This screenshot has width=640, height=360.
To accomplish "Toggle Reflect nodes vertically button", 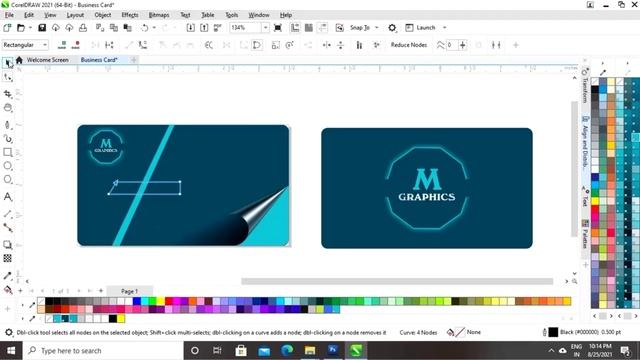I will [340, 45].
